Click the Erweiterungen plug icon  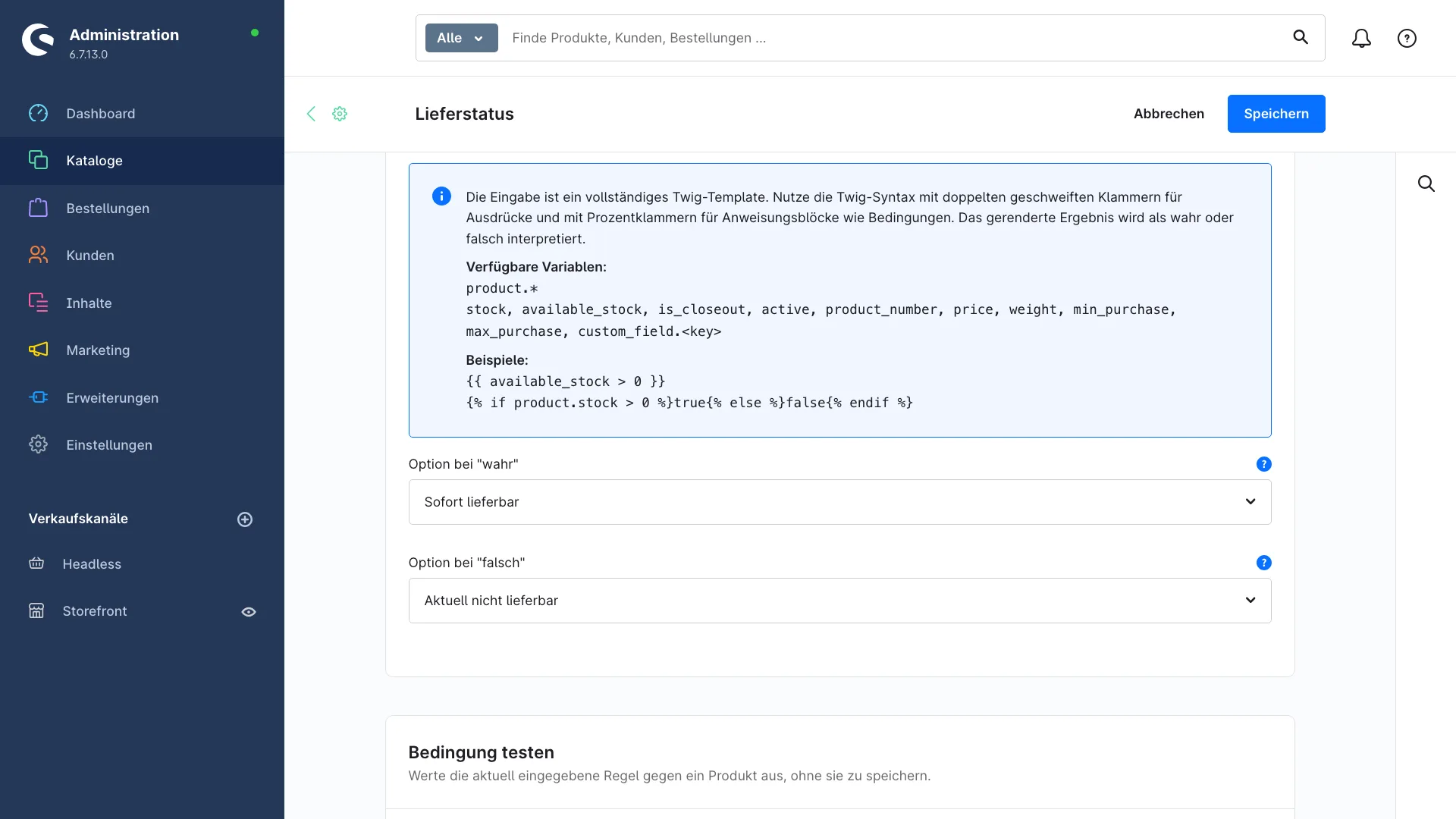38,397
